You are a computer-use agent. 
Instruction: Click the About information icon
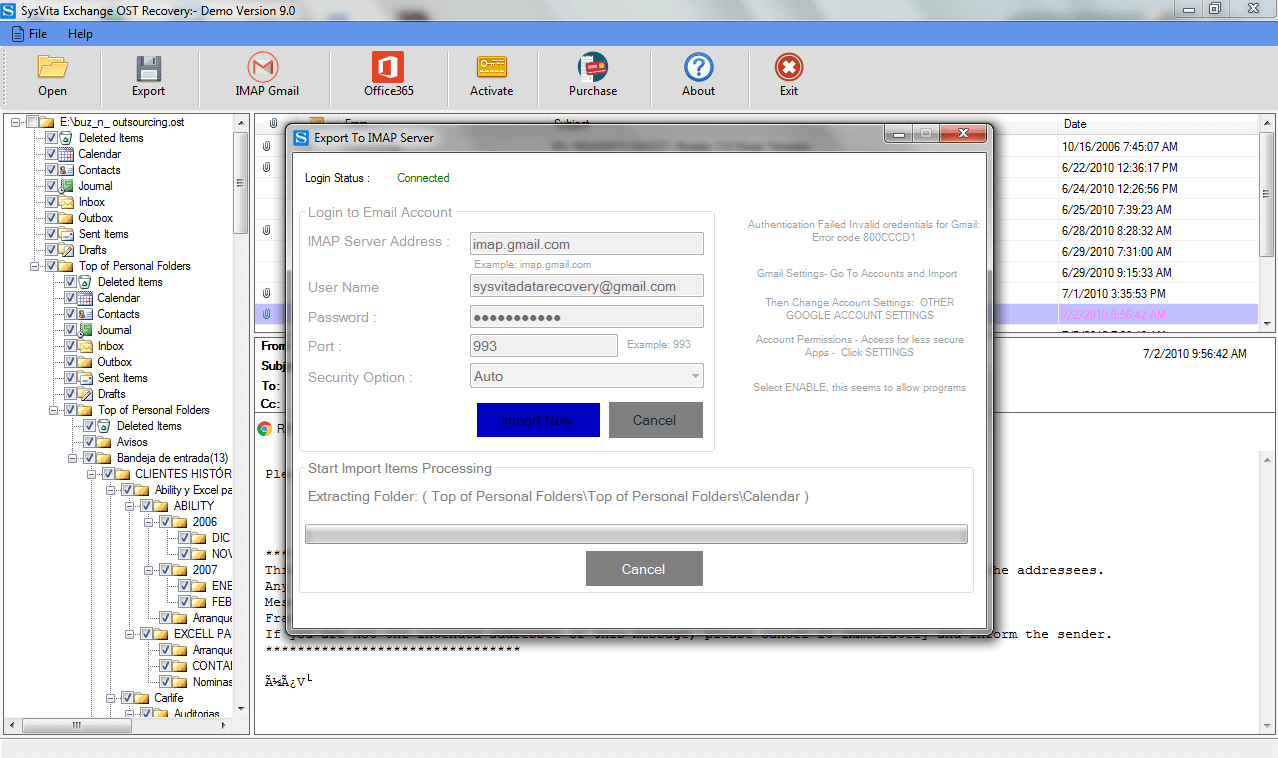coord(698,75)
